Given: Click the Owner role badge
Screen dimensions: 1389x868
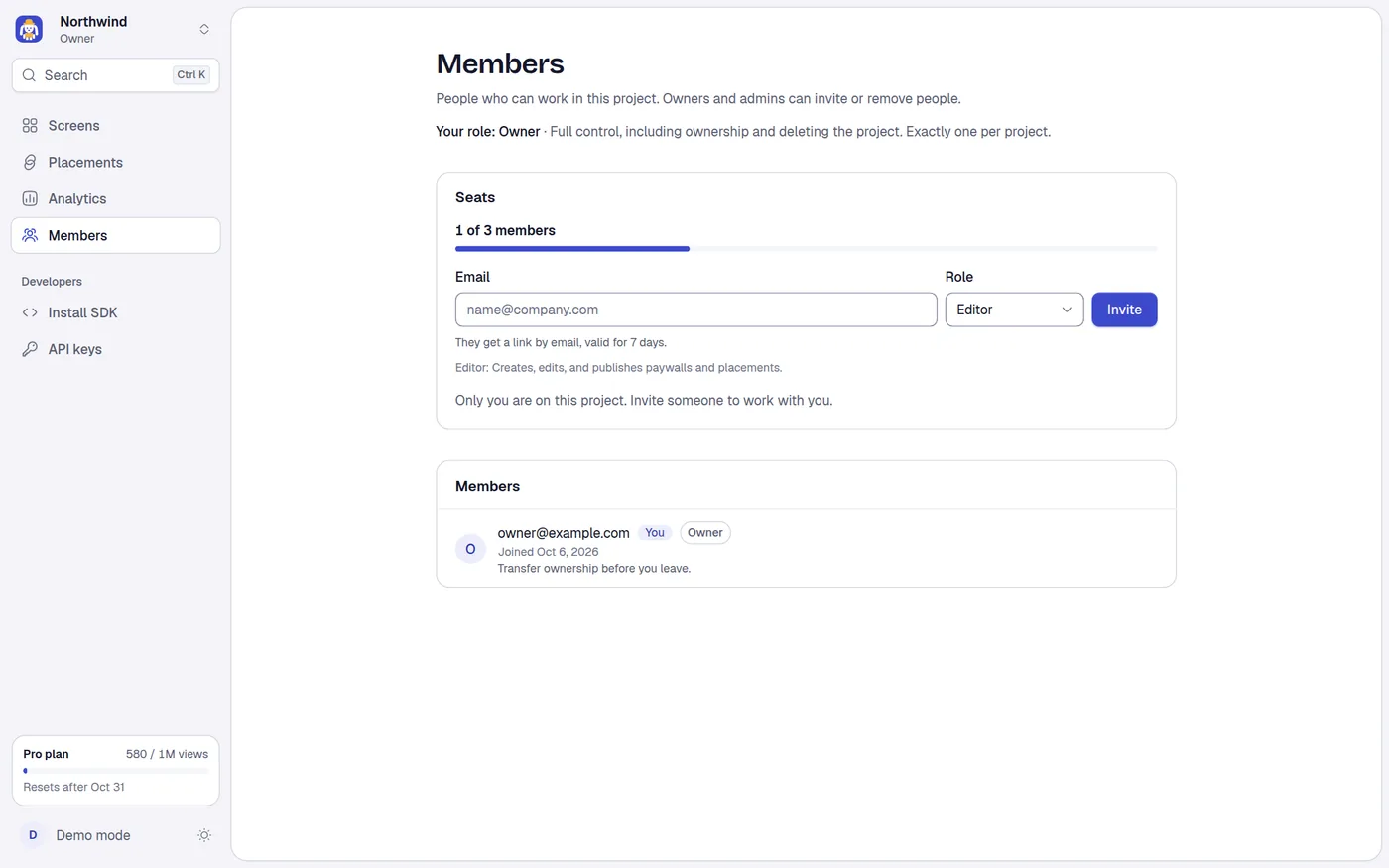Looking at the screenshot, I should pyautogui.click(x=705, y=533).
